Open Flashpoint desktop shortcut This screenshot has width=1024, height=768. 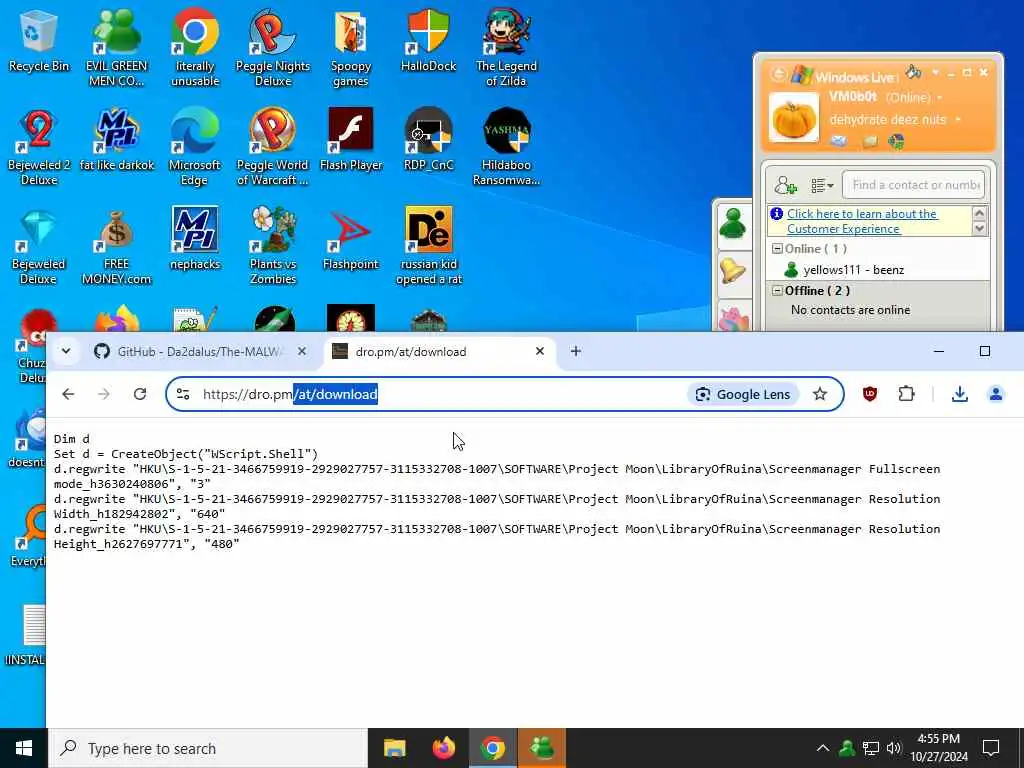351,239
